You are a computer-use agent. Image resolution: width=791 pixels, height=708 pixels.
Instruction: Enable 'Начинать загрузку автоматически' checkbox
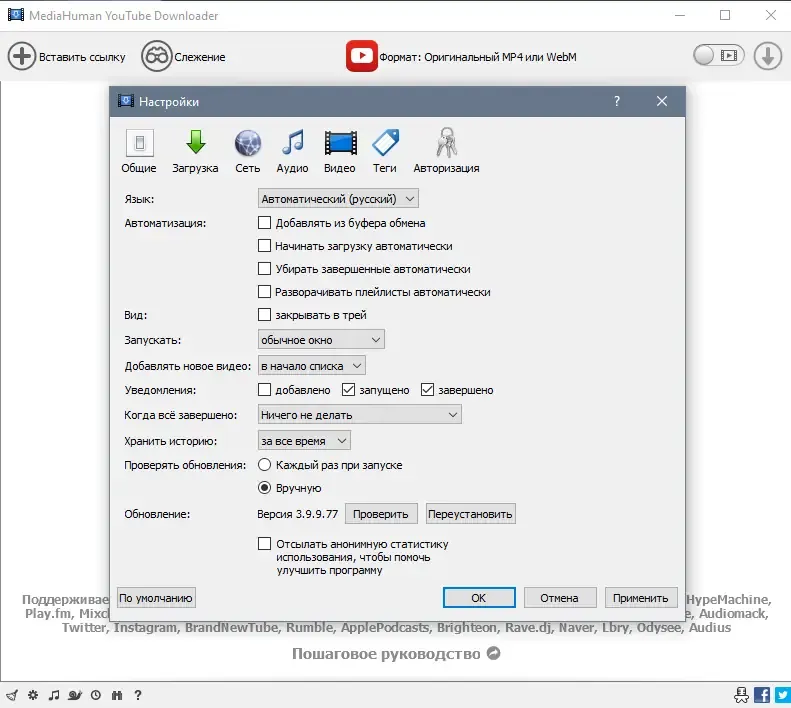pos(264,246)
